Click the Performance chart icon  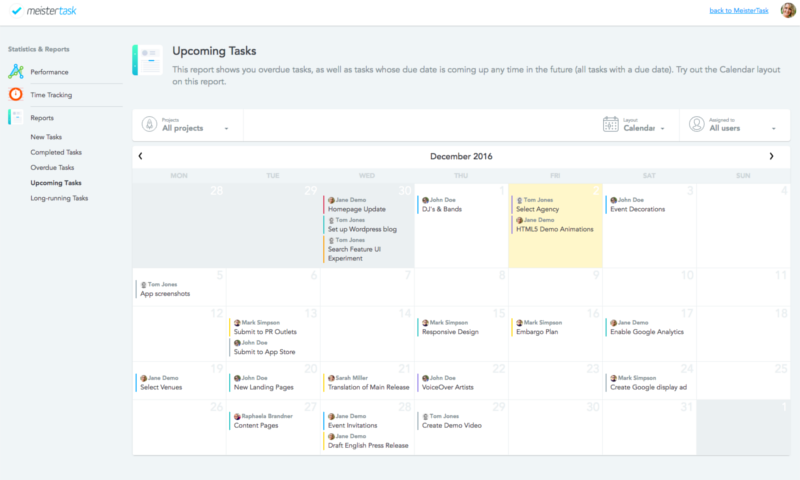tap(16, 72)
